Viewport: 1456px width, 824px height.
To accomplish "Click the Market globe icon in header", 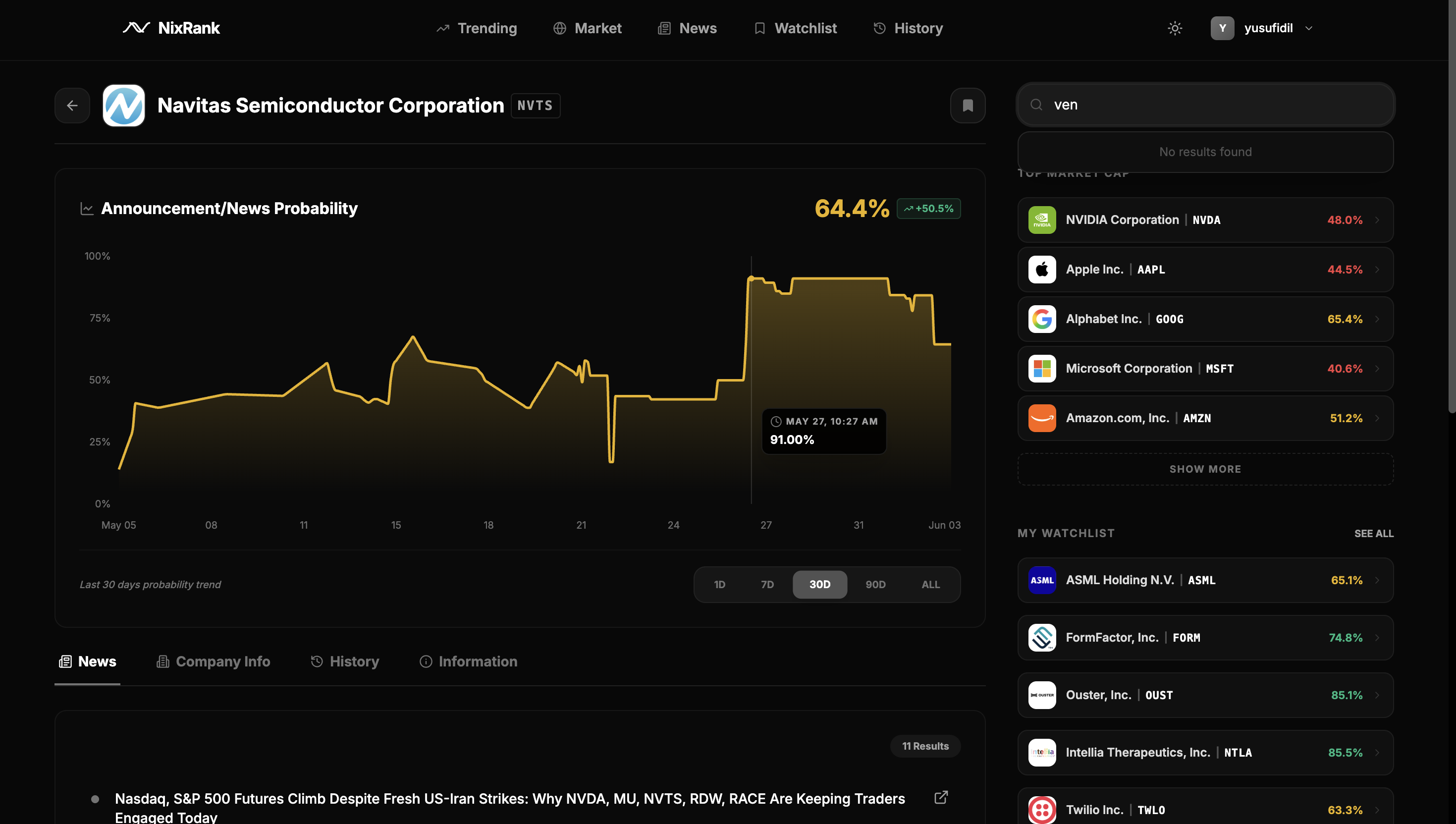I will point(559,28).
